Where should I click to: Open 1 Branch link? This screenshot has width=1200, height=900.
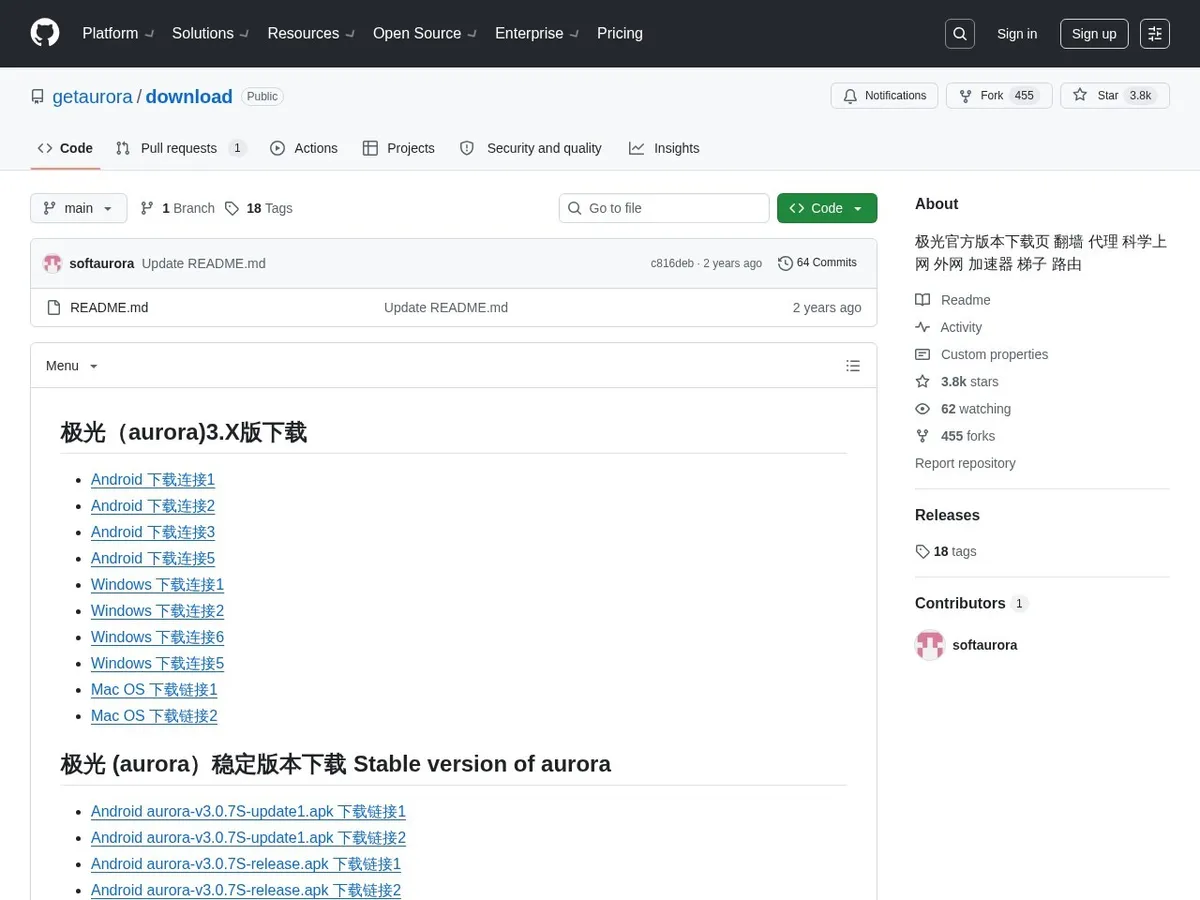(178, 208)
